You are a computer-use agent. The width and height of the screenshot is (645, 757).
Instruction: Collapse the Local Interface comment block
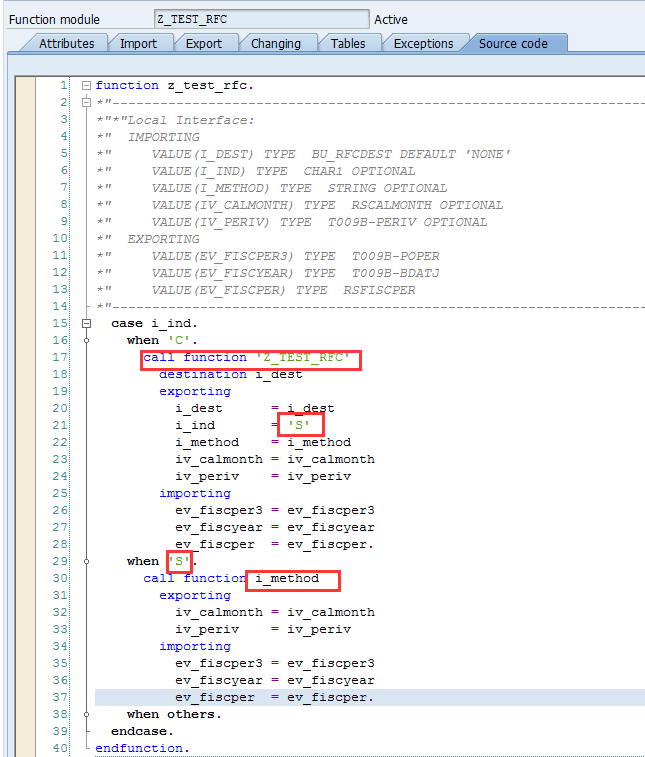87,103
